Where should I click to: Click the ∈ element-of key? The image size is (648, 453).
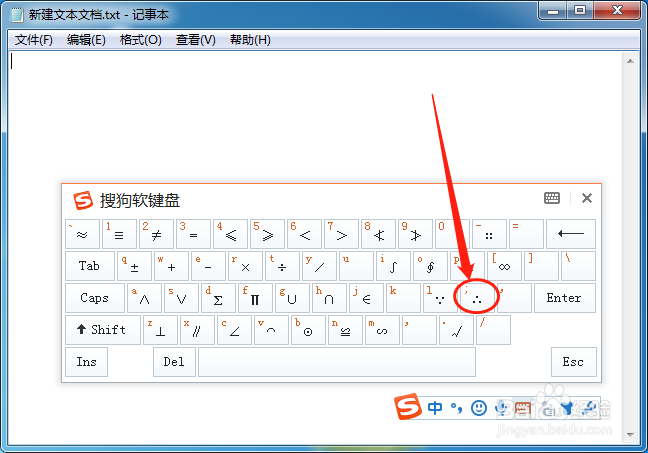point(366,298)
